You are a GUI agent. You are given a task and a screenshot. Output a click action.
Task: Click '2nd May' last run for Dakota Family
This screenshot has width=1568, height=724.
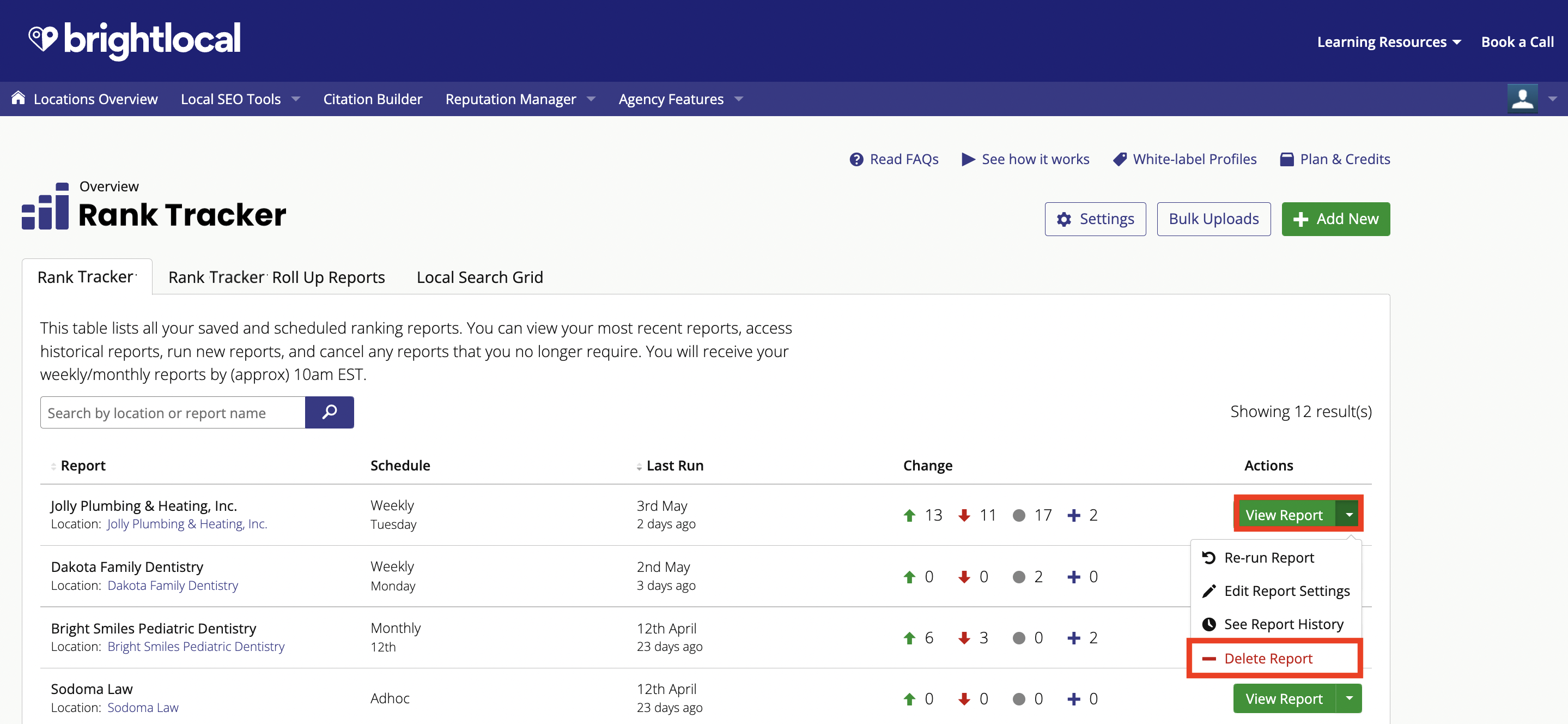click(663, 567)
